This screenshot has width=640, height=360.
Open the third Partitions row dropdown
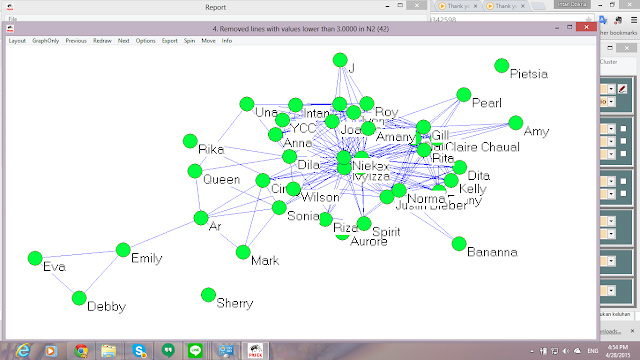click(x=611, y=154)
